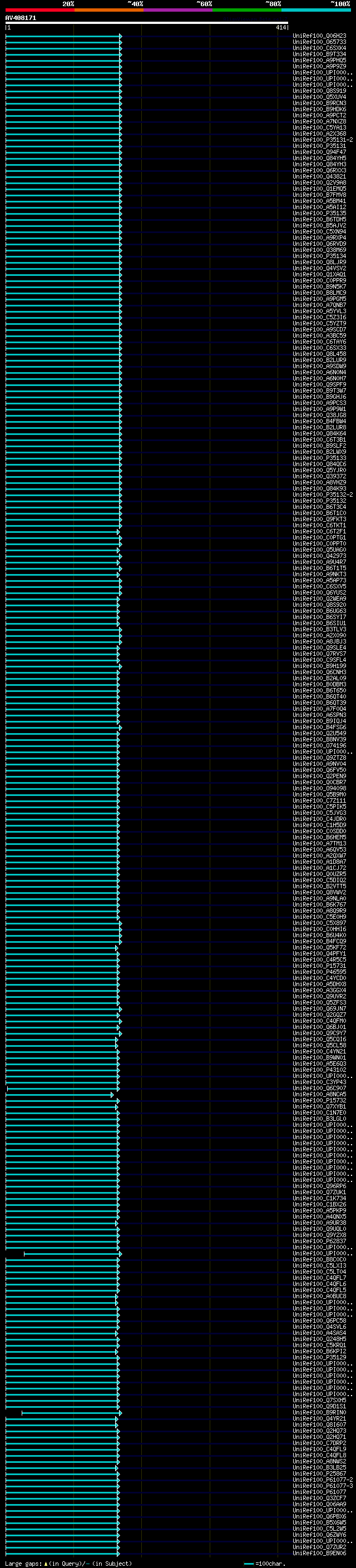Open hit UniRef100_P35131-2
356x1568 pixels.
(323, 140)
